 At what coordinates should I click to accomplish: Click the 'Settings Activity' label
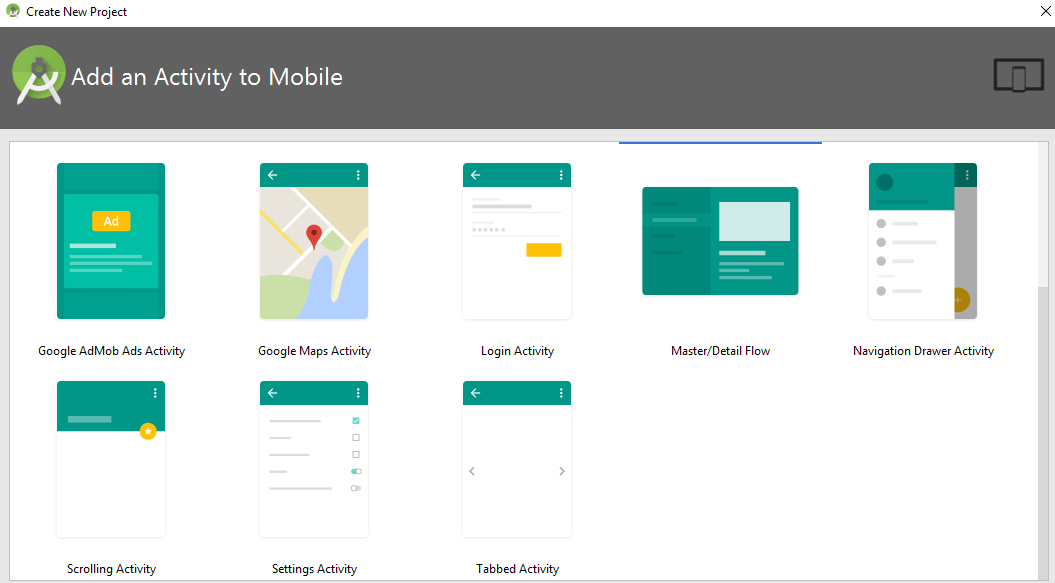[314, 569]
